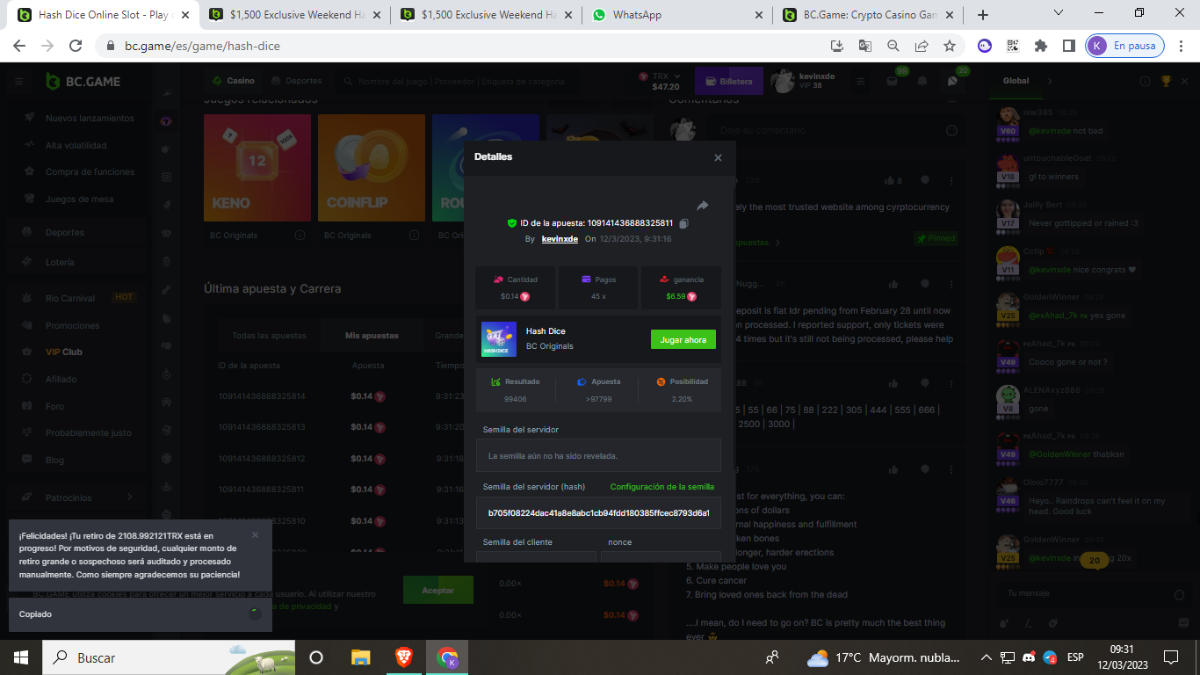This screenshot has width=1200, height=675.
Task: Click the server seed hash field
Action: [x=598, y=513]
